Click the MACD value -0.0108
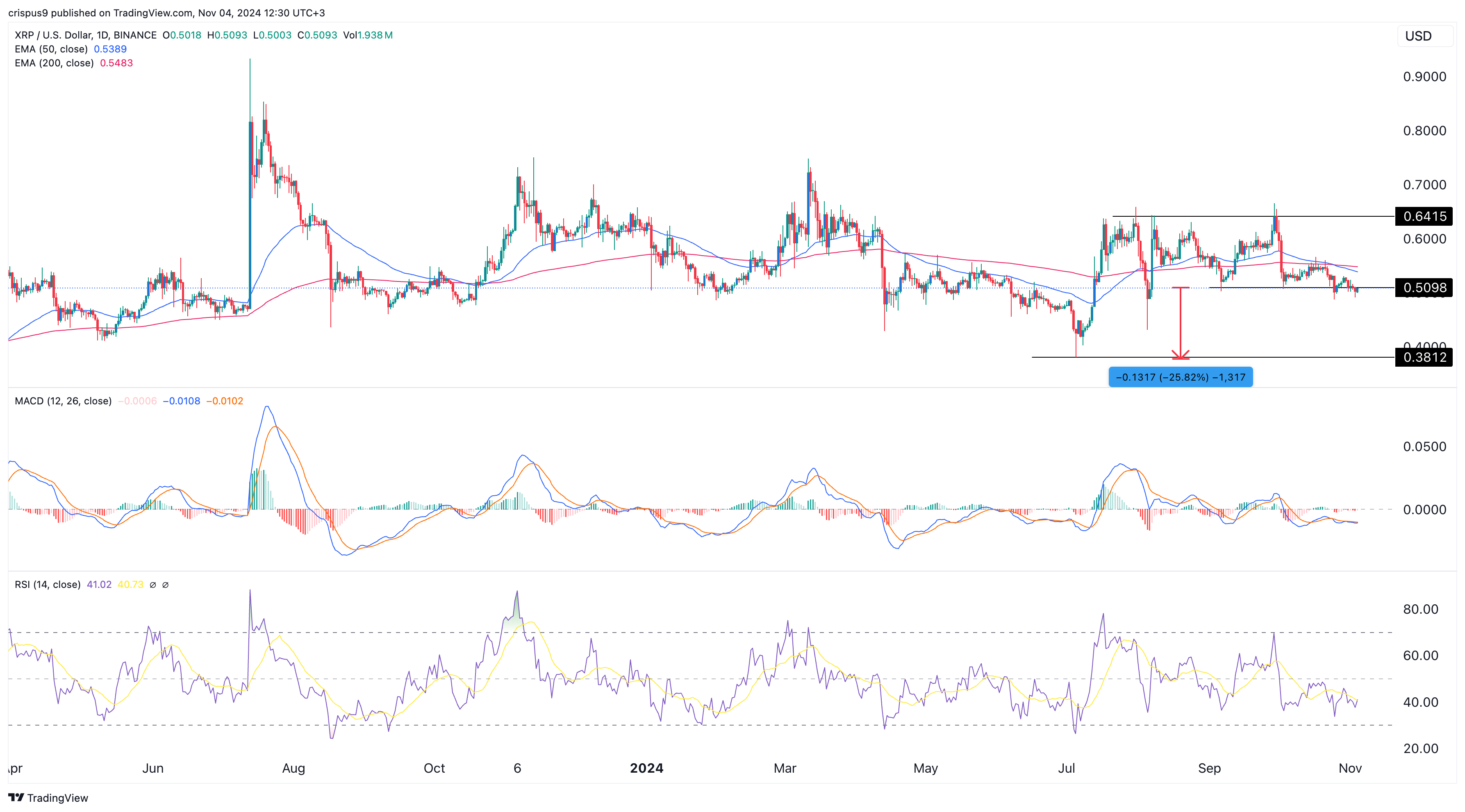This screenshot has height=812, width=1465. click(182, 401)
